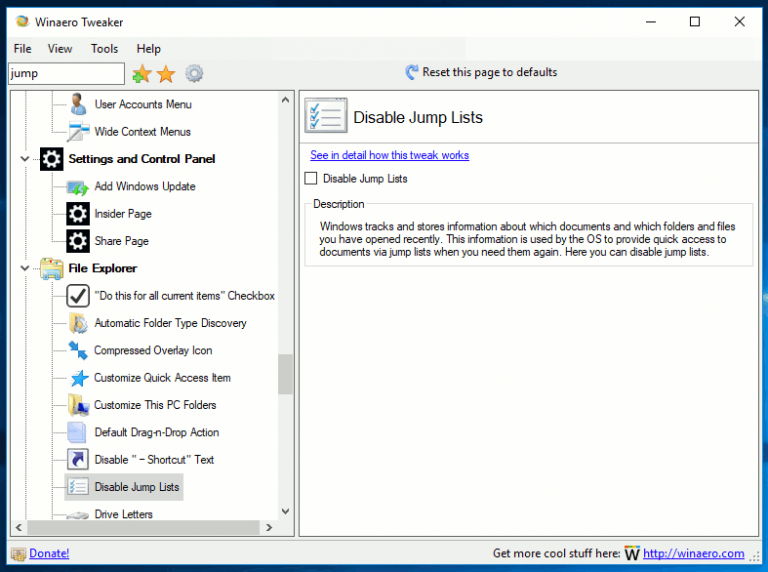Click the Compressed Overlay Icon blue arrows icon

(x=78, y=350)
